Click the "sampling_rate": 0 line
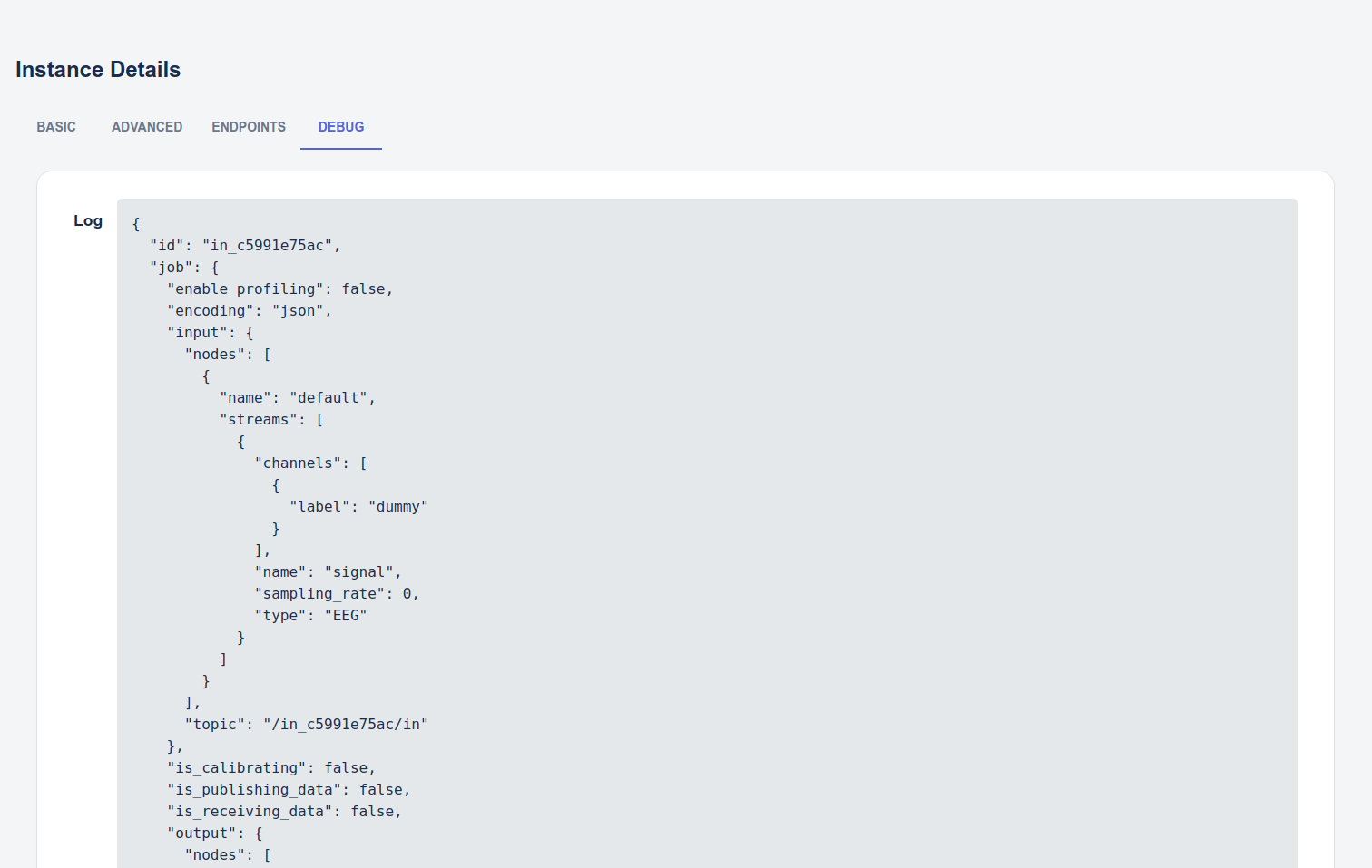Screen dimensions: 1372x868 click(x=337, y=594)
